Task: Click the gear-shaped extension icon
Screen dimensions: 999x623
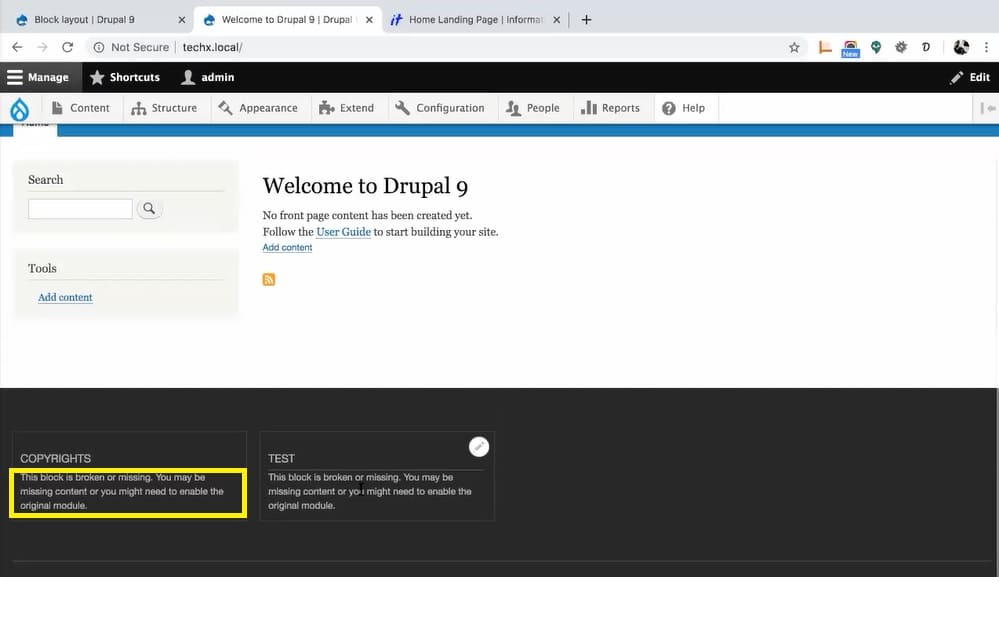Action: click(x=901, y=47)
